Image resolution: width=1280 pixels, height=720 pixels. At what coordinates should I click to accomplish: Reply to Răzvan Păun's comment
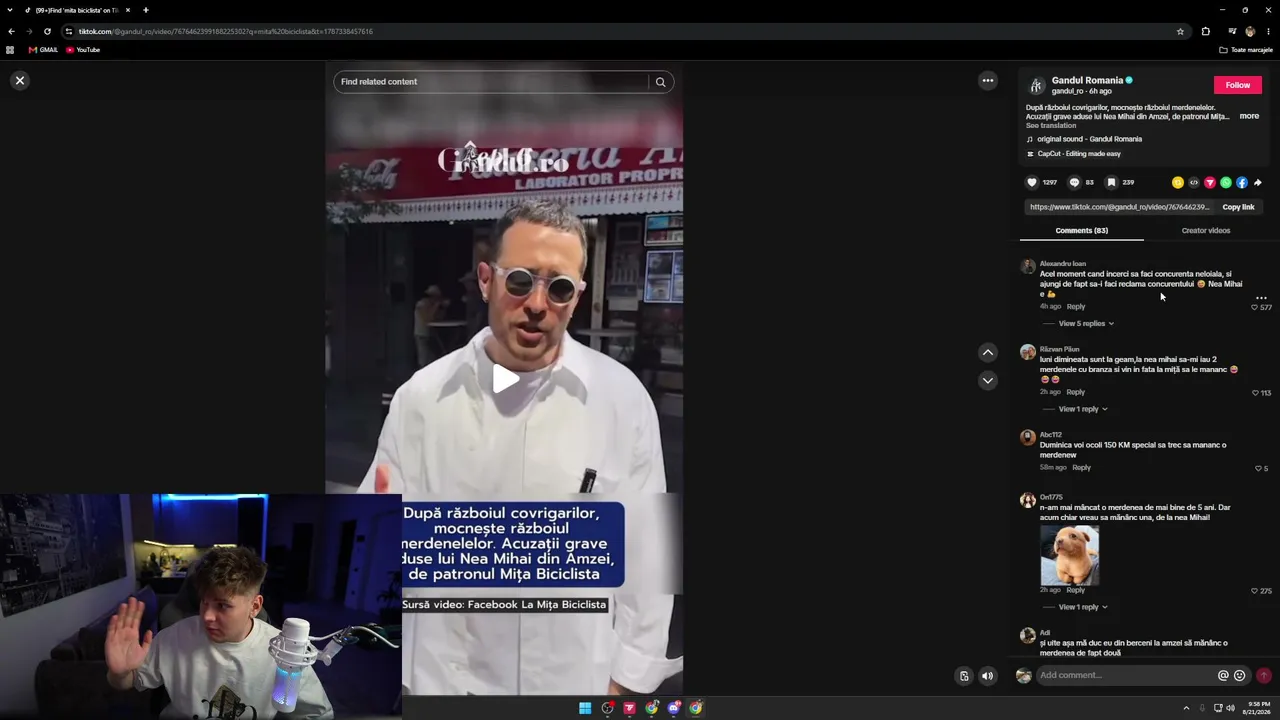[x=1076, y=392]
